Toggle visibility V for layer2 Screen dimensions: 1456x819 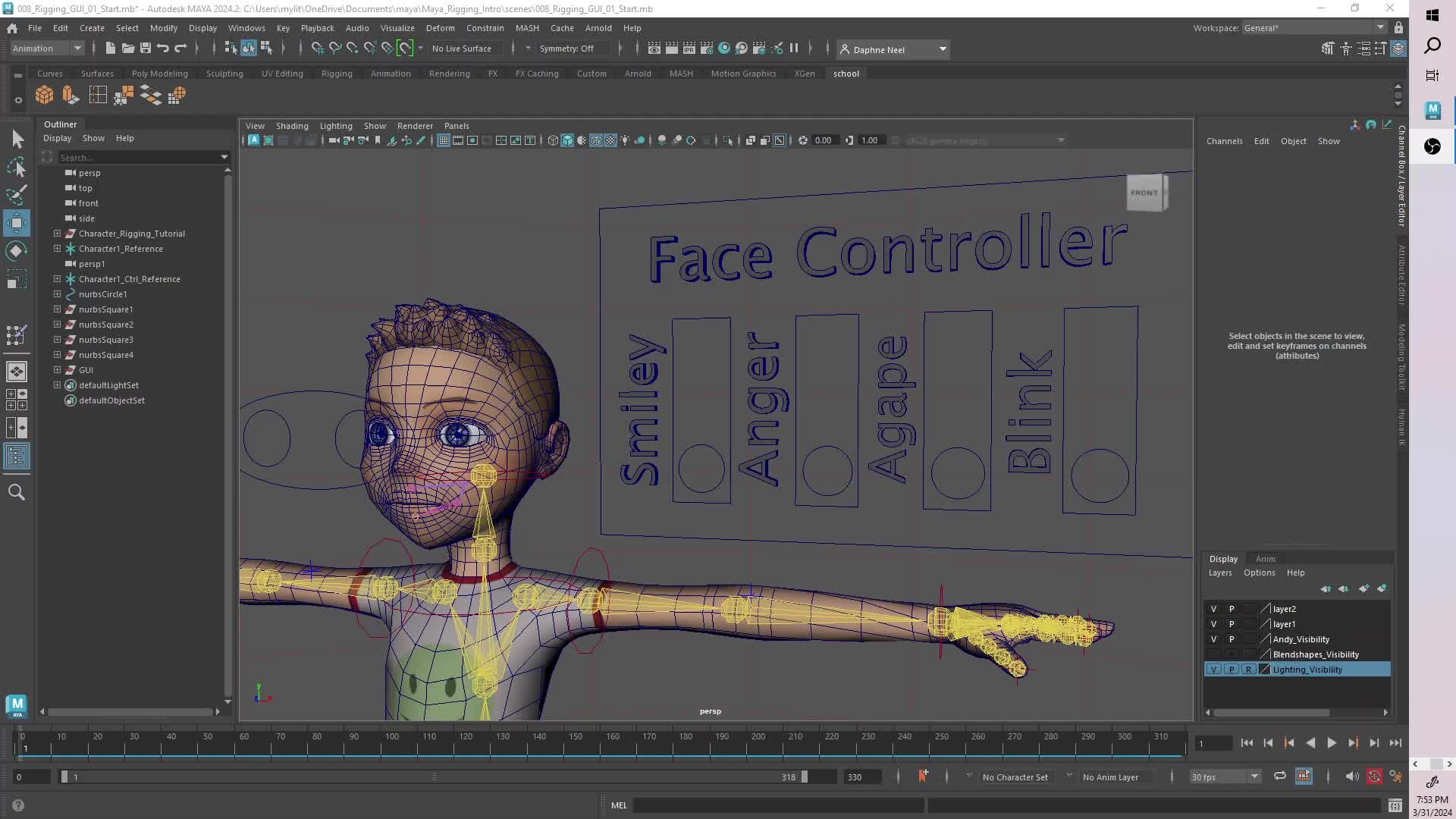1213,608
